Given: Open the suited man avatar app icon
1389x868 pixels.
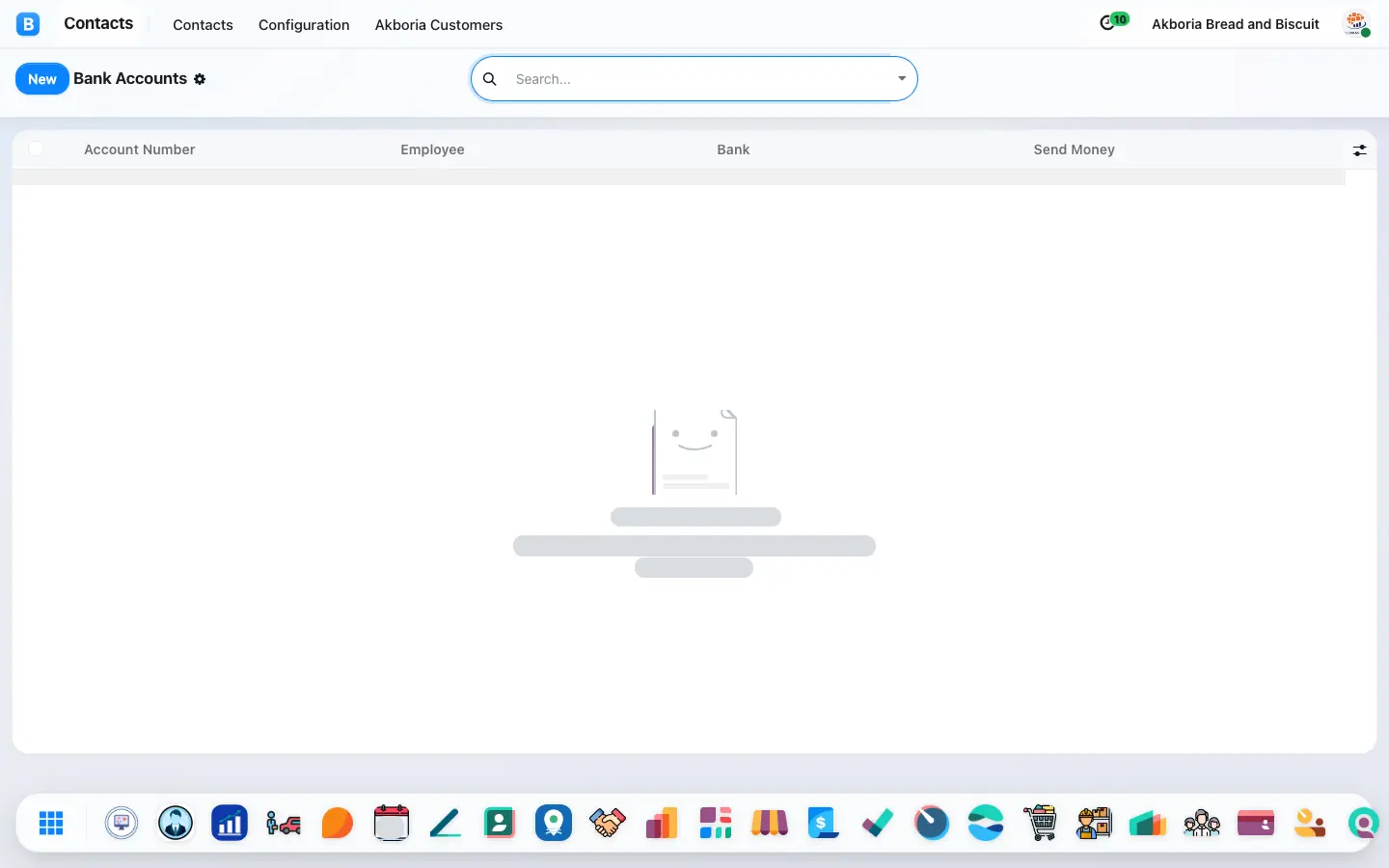Looking at the screenshot, I should [x=176, y=823].
